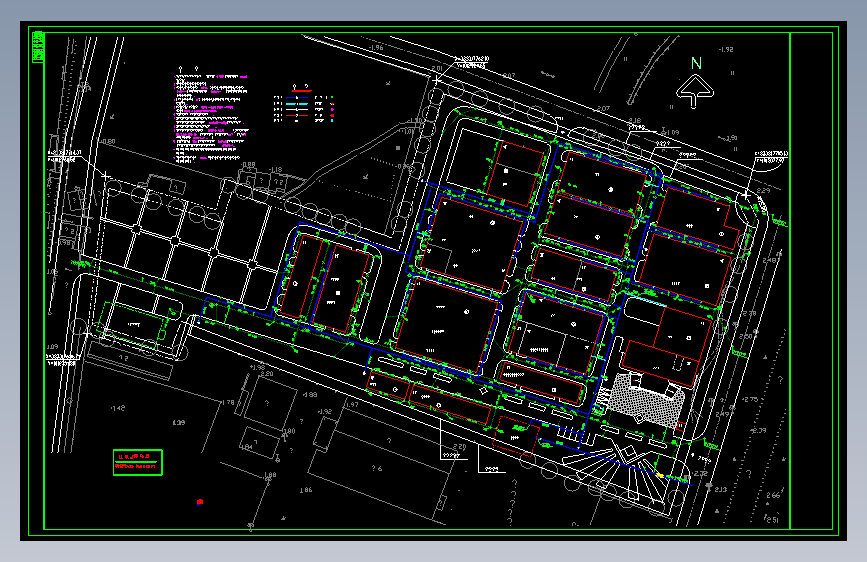867x562 pixels.
Task: Click the red header bar above the legend
Action: pos(301,91)
